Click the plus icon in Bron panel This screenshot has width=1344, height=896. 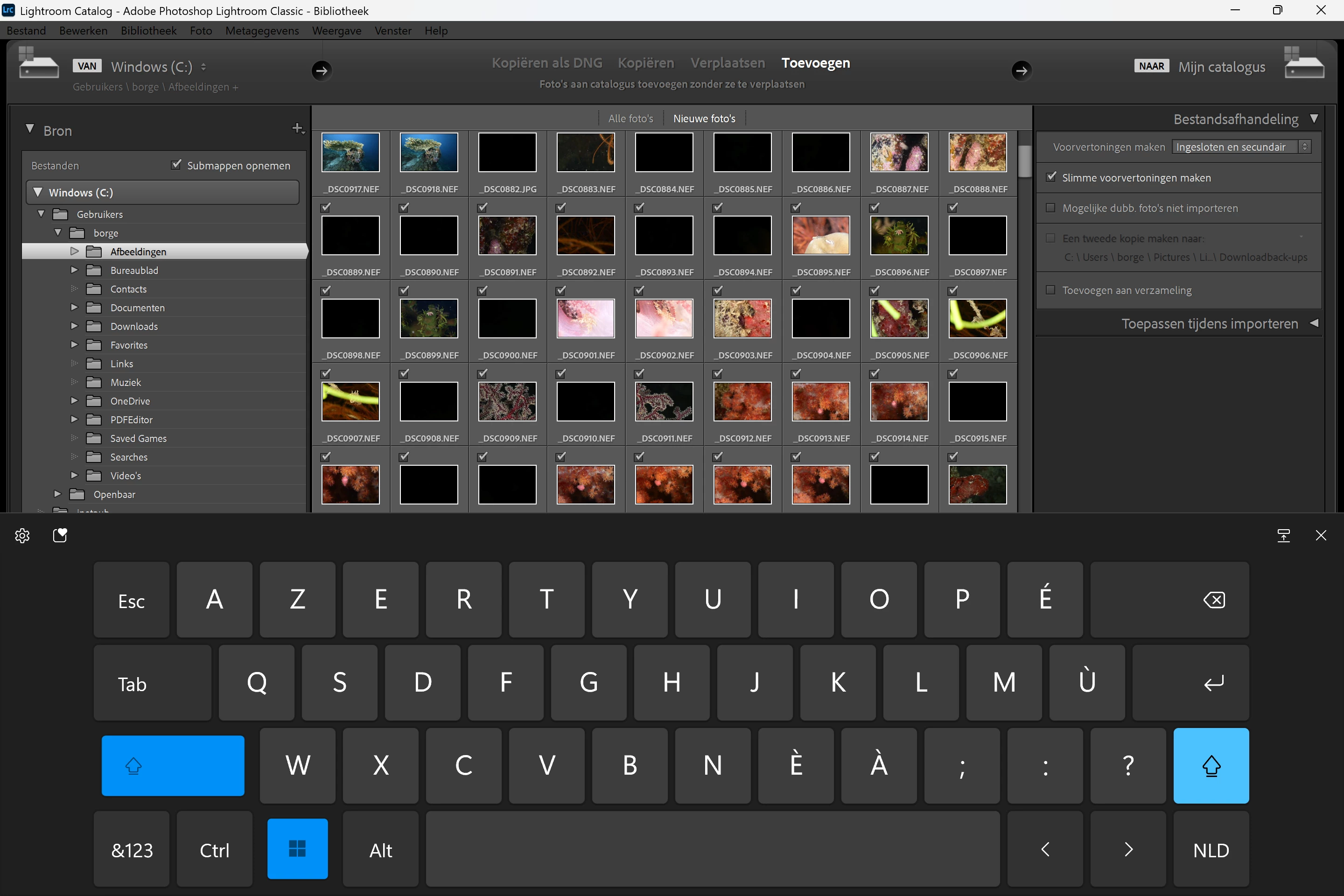[x=298, y=129]
